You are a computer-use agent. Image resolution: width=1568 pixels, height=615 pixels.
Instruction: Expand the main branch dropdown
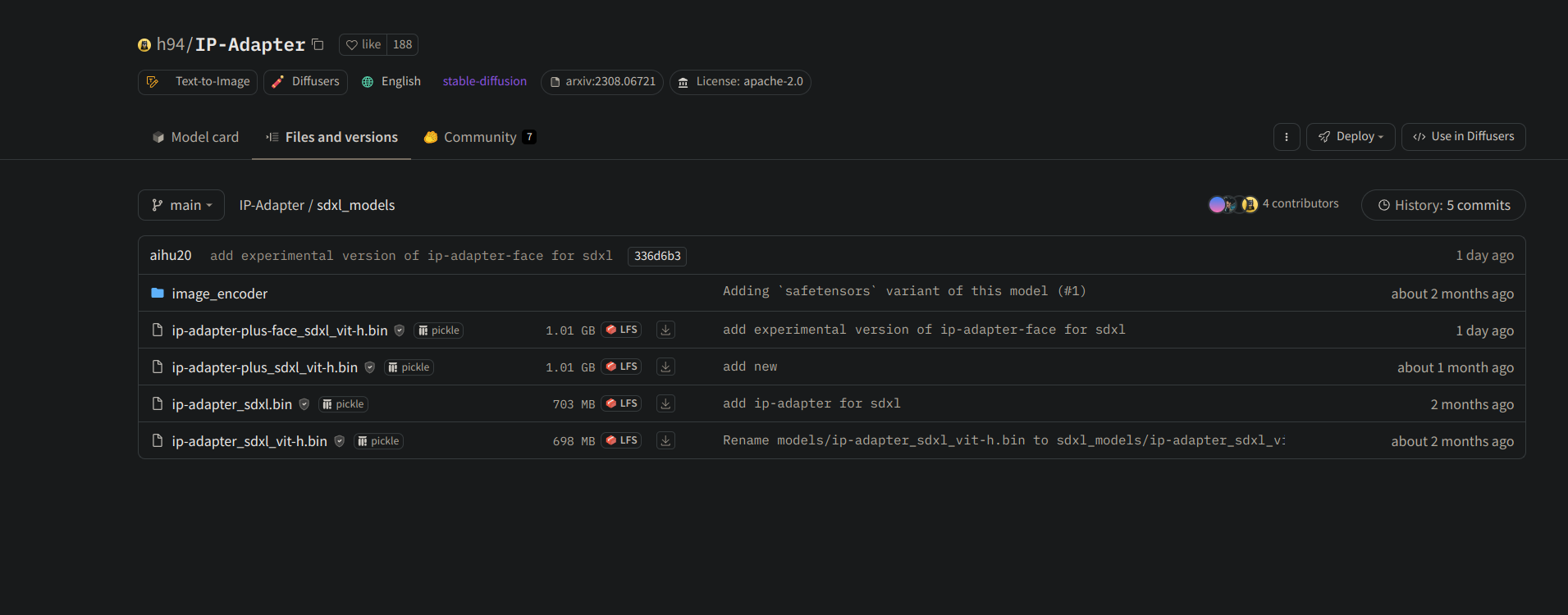tap(181, 205)
